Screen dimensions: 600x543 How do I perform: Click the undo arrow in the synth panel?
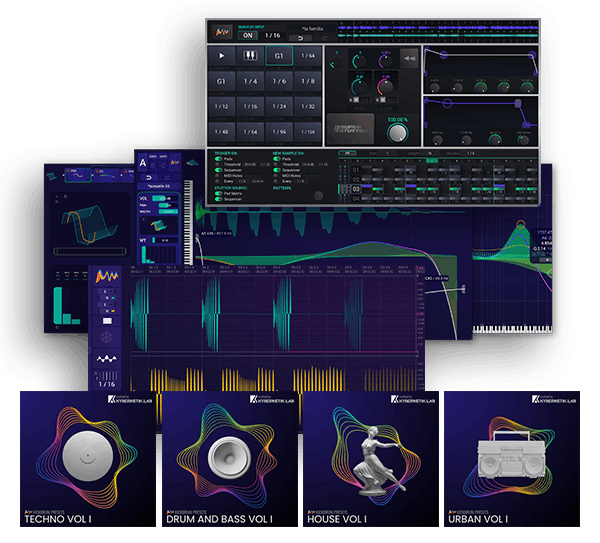(149, 178)
